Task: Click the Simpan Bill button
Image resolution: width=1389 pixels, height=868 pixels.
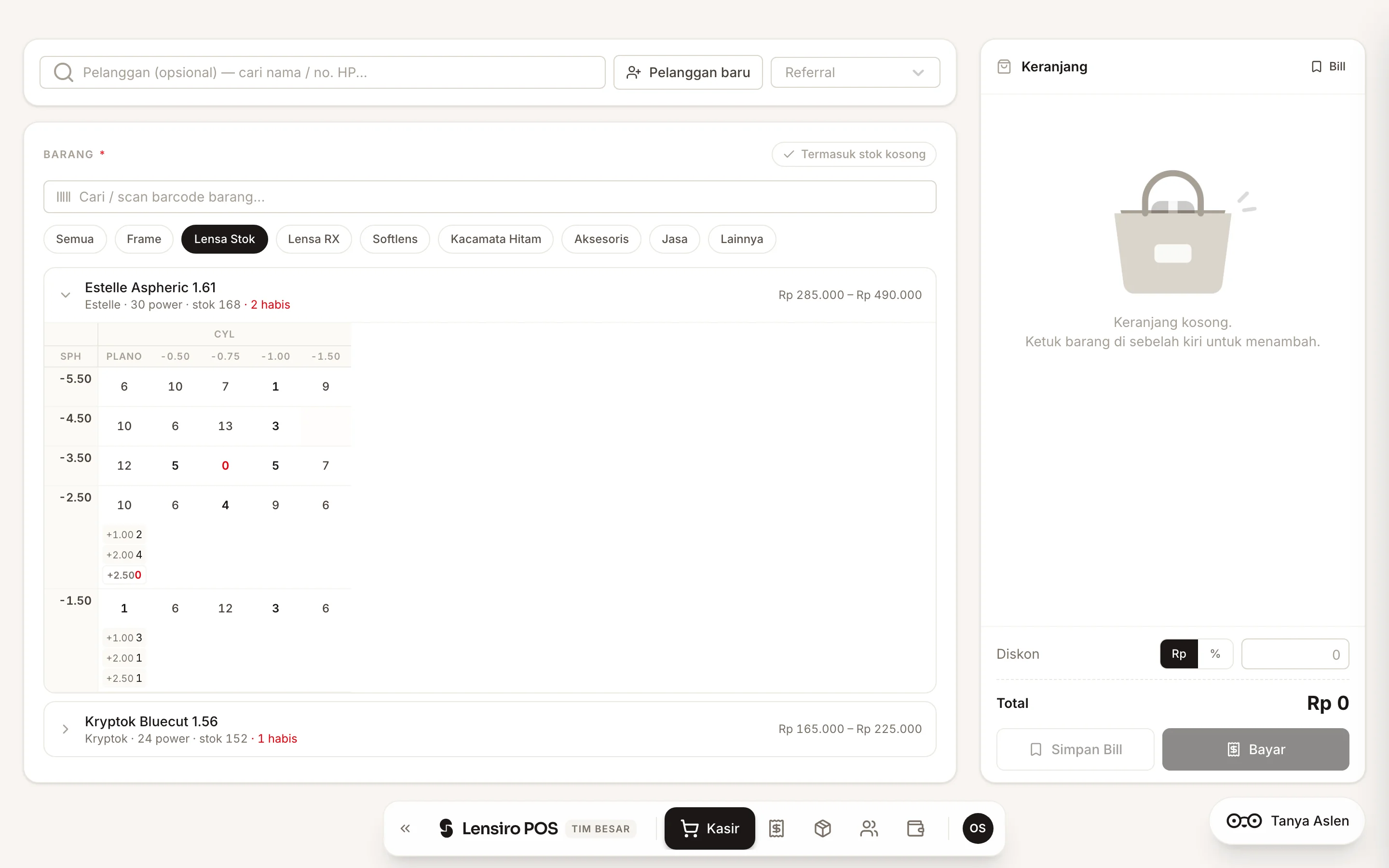Action: tap(1075, 749)
